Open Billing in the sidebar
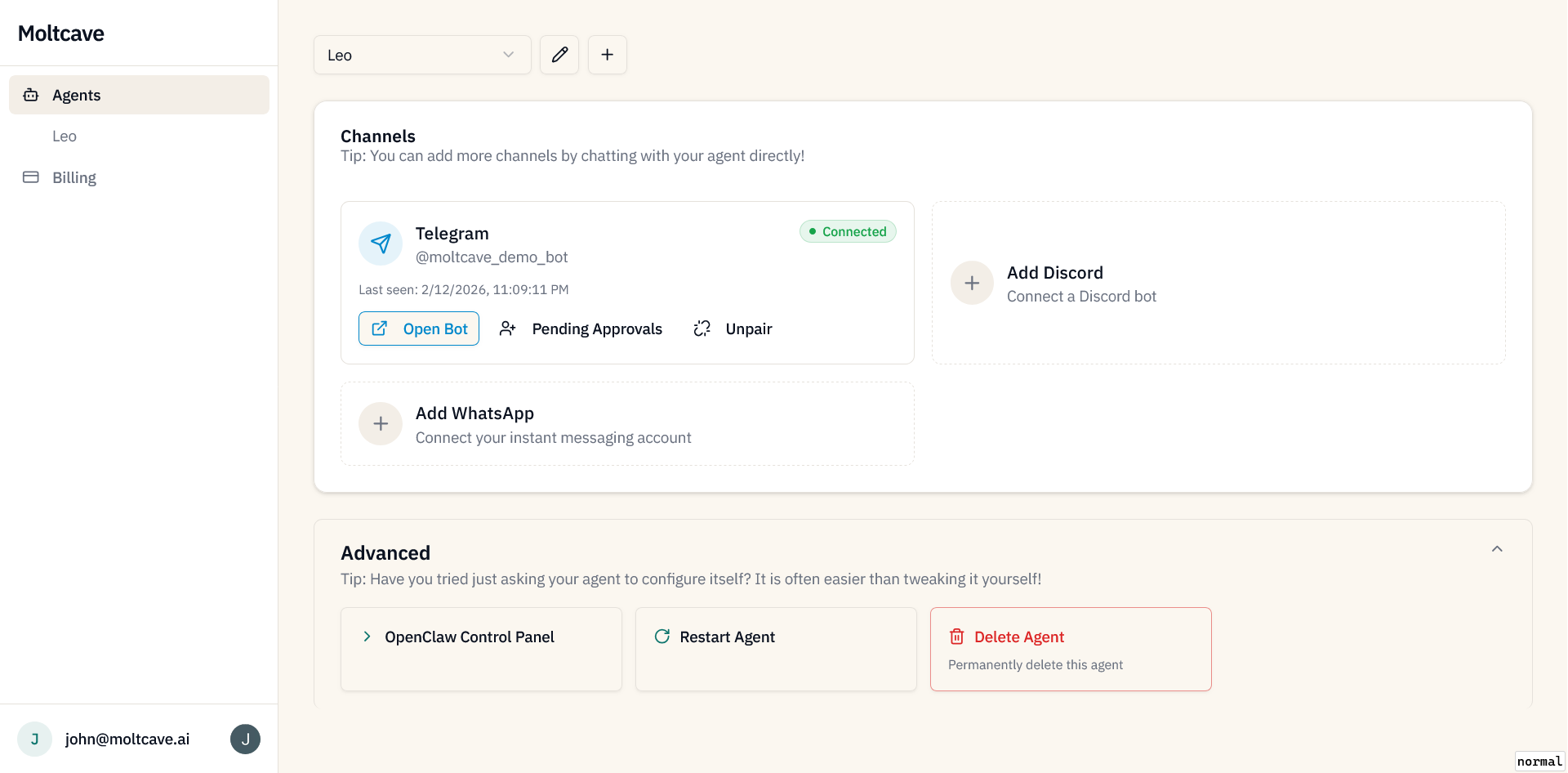This screenshot has height=773, width=1568. coord(73,177)
